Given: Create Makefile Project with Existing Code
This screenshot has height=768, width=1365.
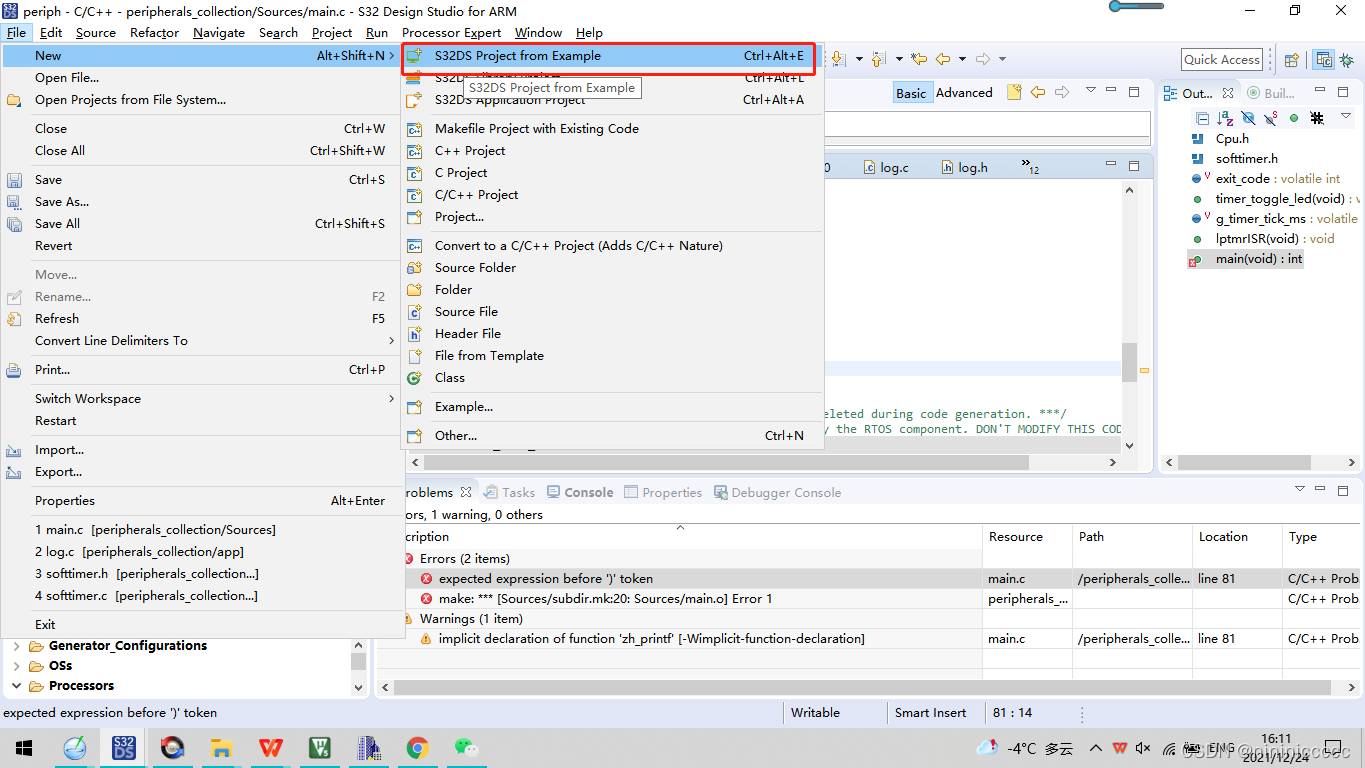Looking at the screenshot, I should [610, 128].
